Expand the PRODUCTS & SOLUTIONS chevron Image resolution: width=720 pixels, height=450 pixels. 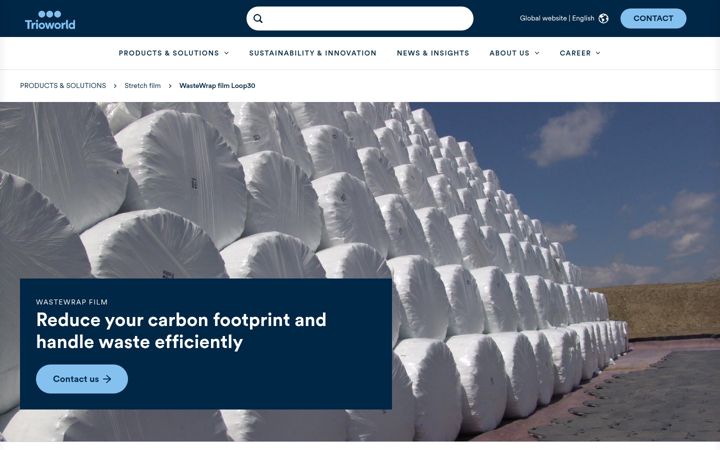coord(226,53)
